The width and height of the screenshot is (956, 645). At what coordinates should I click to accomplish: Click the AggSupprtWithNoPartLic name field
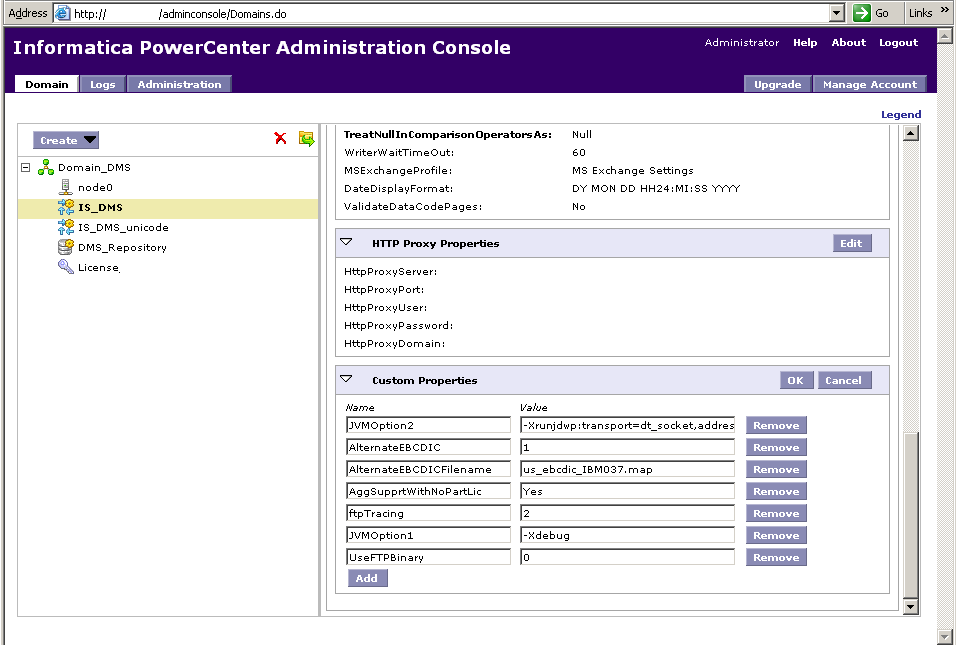[x=428, y=491]
